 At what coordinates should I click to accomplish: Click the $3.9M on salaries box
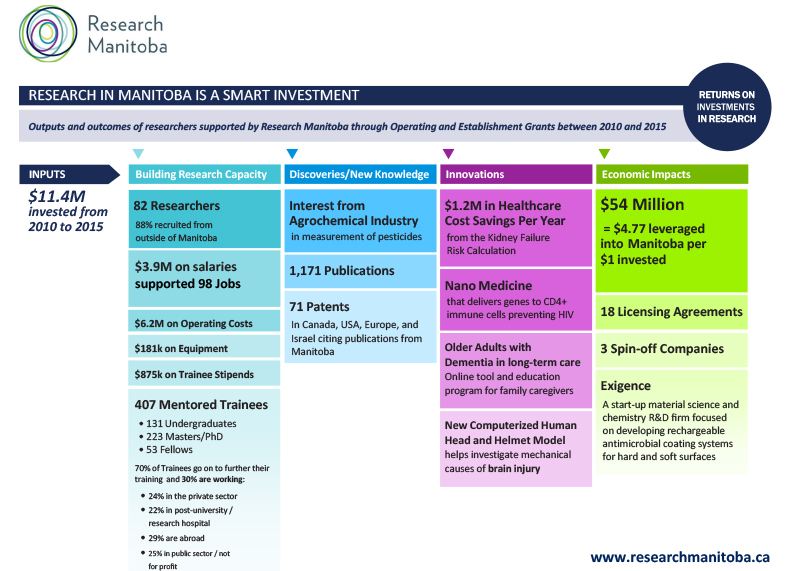pos(204,278)
